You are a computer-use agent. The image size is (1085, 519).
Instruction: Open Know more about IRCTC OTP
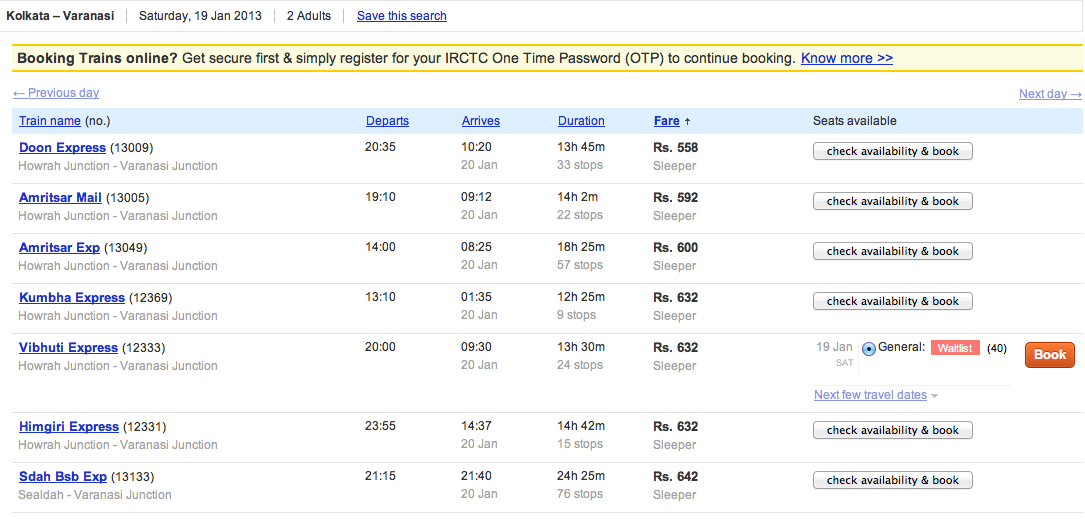847,58
